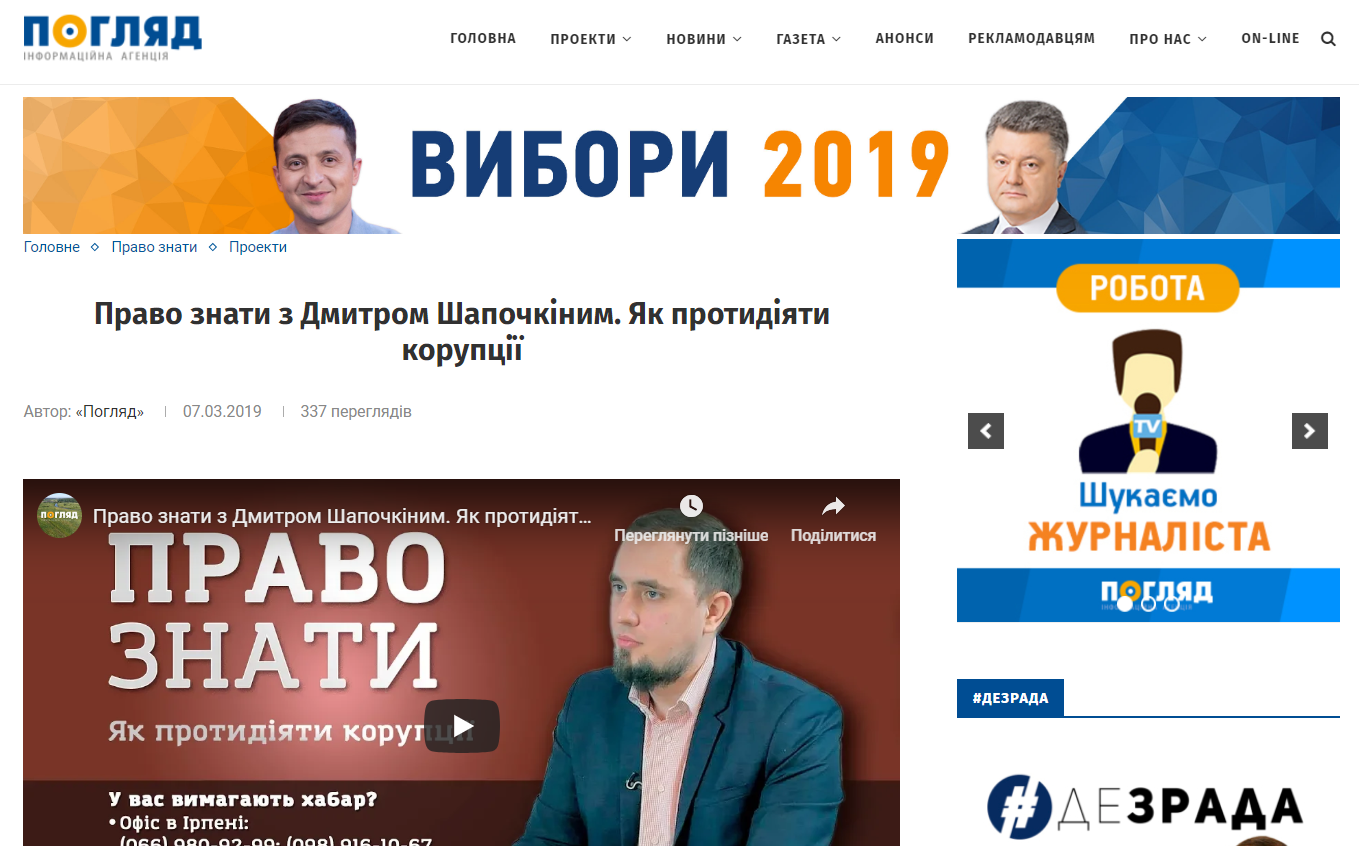Expand the Проекти dropdown menu
Viewport: 1359px width, 846px height.
pyautogui.click(x=591, y=39)
